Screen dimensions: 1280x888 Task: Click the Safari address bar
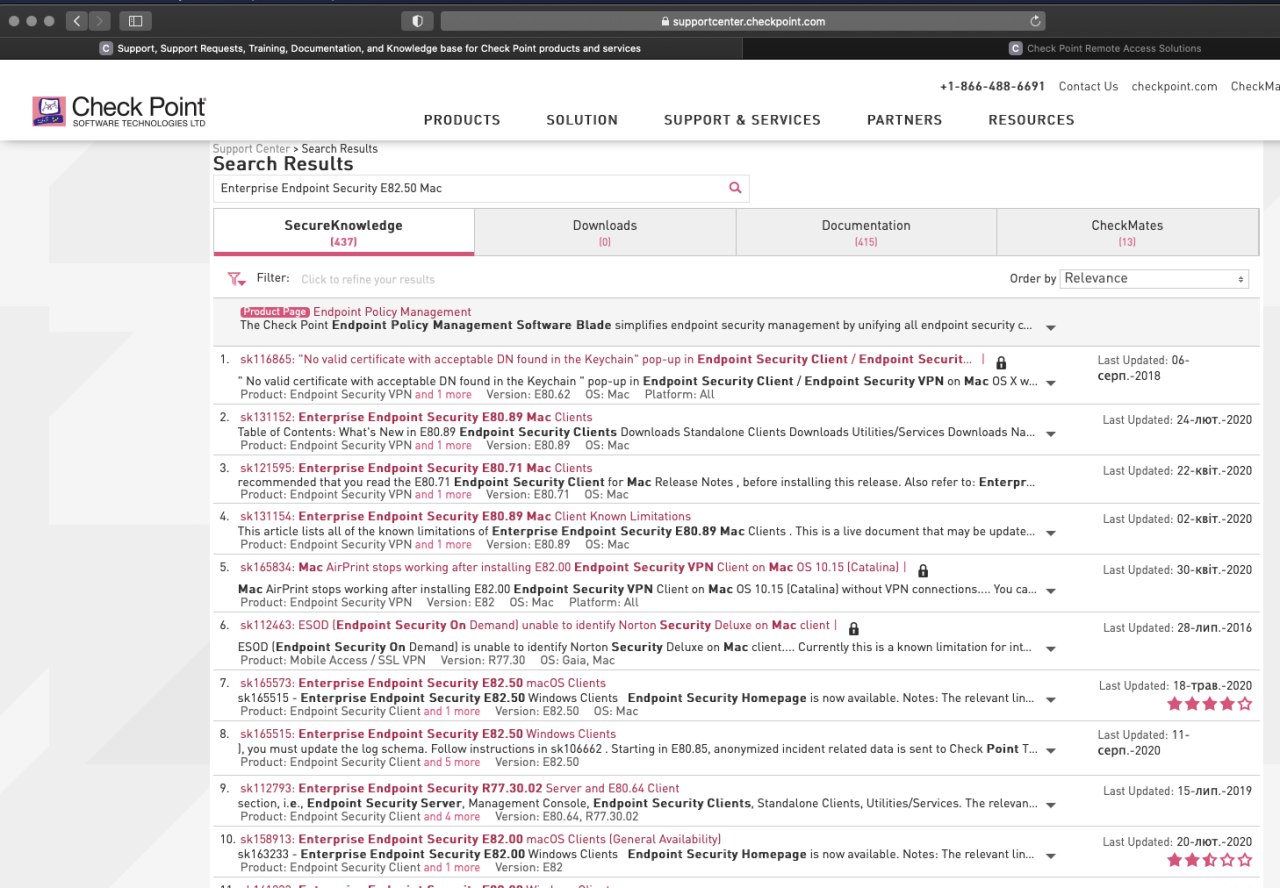coord(743,21)
